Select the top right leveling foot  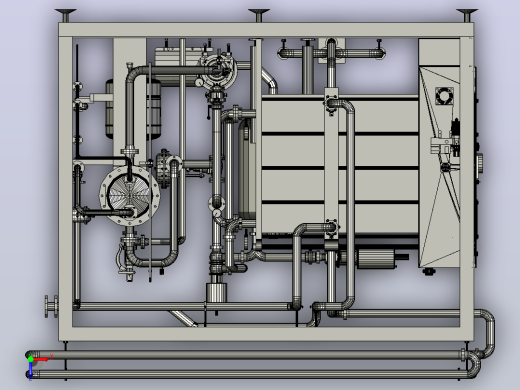[467, 15]
